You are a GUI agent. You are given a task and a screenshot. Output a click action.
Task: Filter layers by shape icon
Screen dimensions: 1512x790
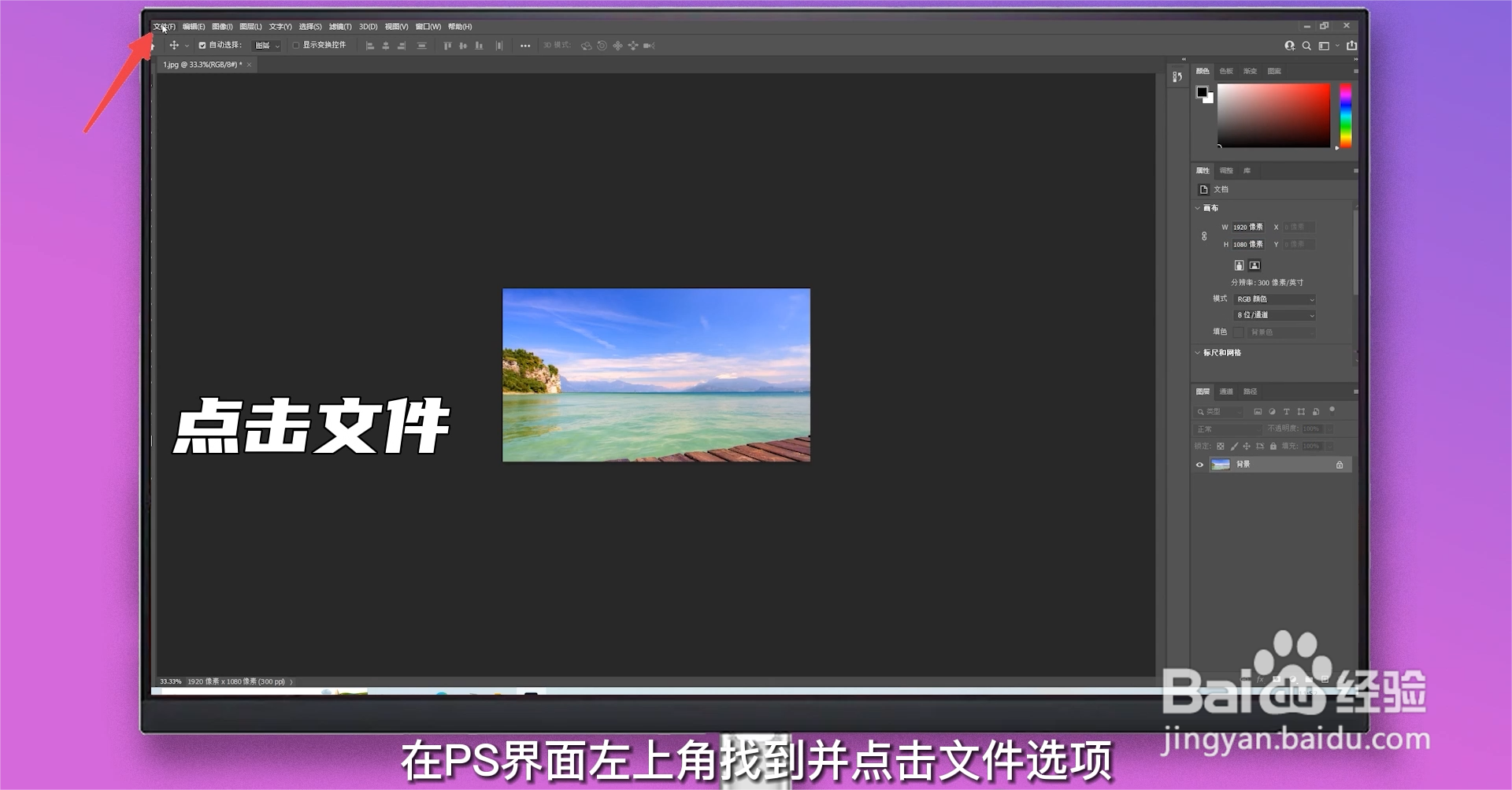point(1301,412)
